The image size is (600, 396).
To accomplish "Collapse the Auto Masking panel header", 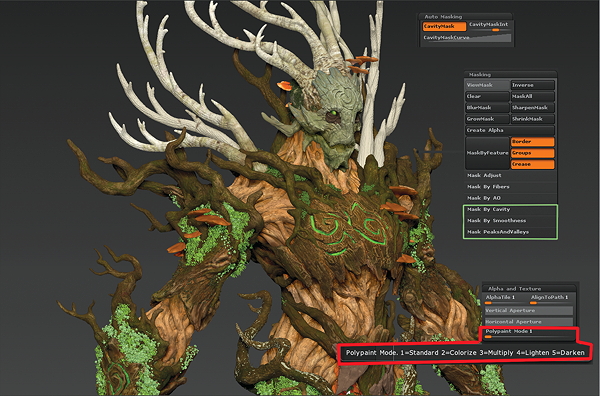I will tap(466, 16).
